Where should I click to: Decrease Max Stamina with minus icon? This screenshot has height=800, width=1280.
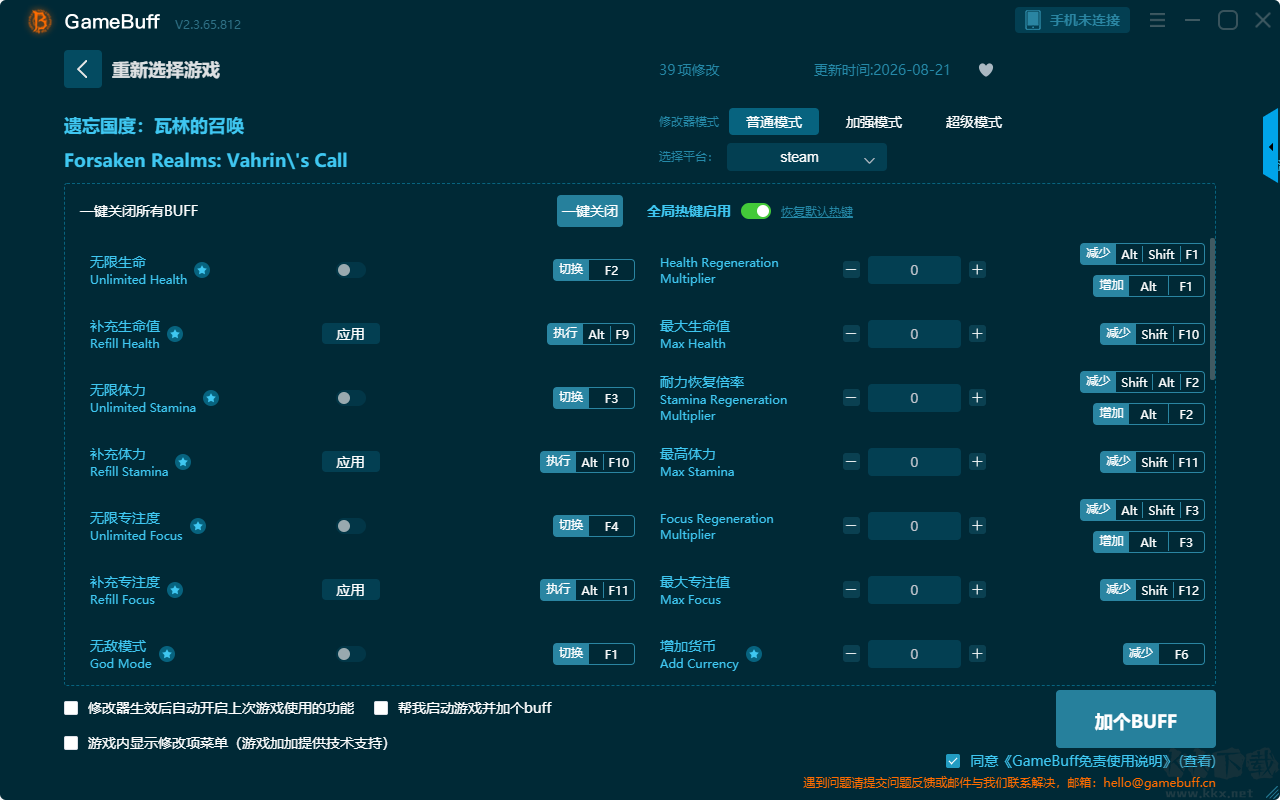tap(851, 462)
